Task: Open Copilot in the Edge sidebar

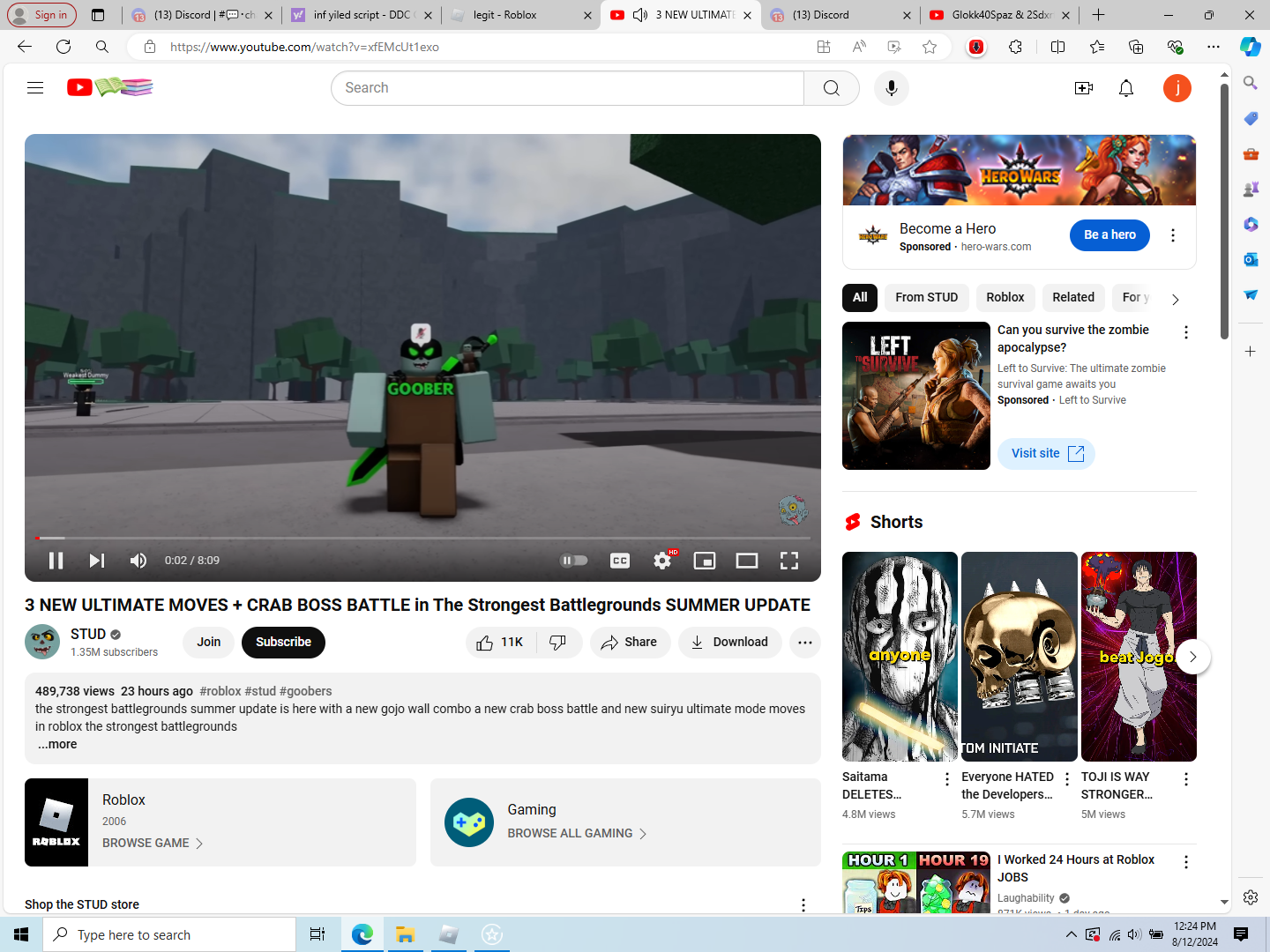Action: click(x=1251, y=47)
